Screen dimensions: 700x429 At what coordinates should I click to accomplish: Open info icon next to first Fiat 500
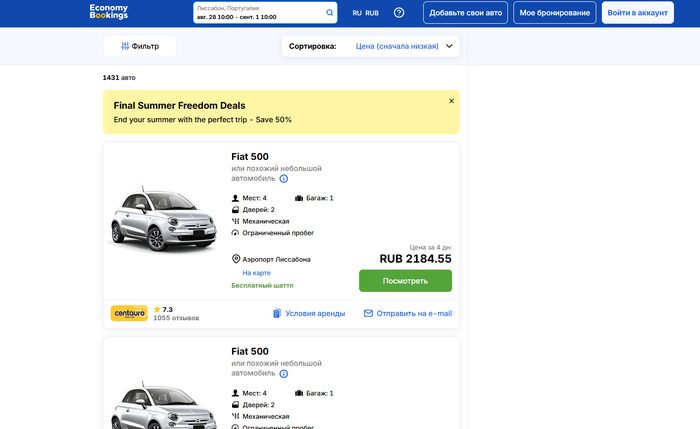click(x=283, y=179)
